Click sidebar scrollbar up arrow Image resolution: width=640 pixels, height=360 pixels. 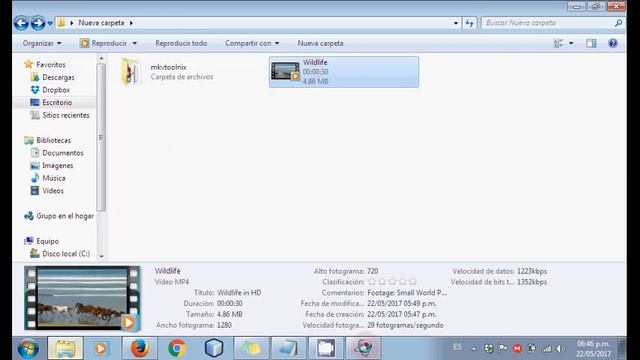[x=101, y=59]
